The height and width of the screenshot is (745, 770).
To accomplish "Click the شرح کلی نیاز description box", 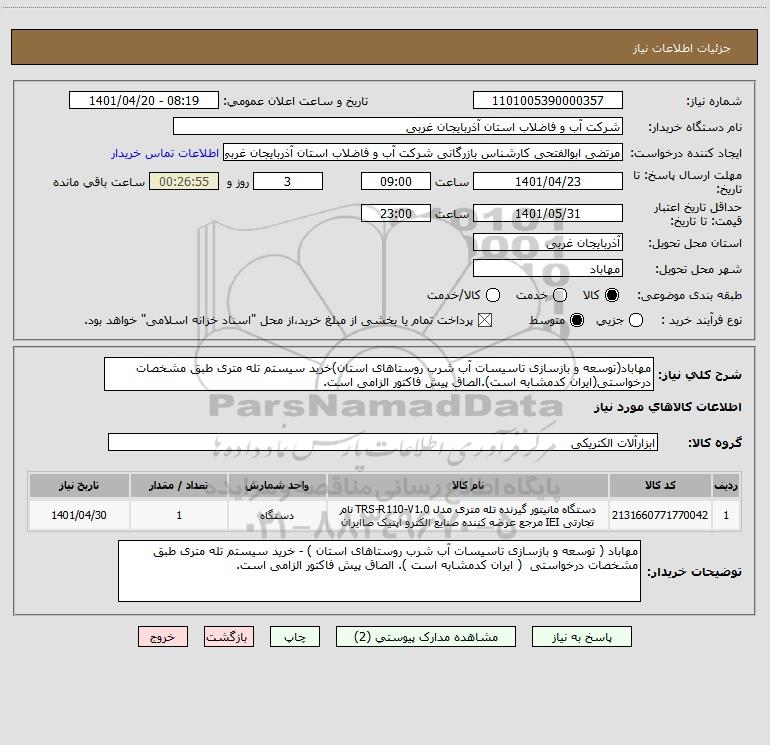I will coord(379,375).
